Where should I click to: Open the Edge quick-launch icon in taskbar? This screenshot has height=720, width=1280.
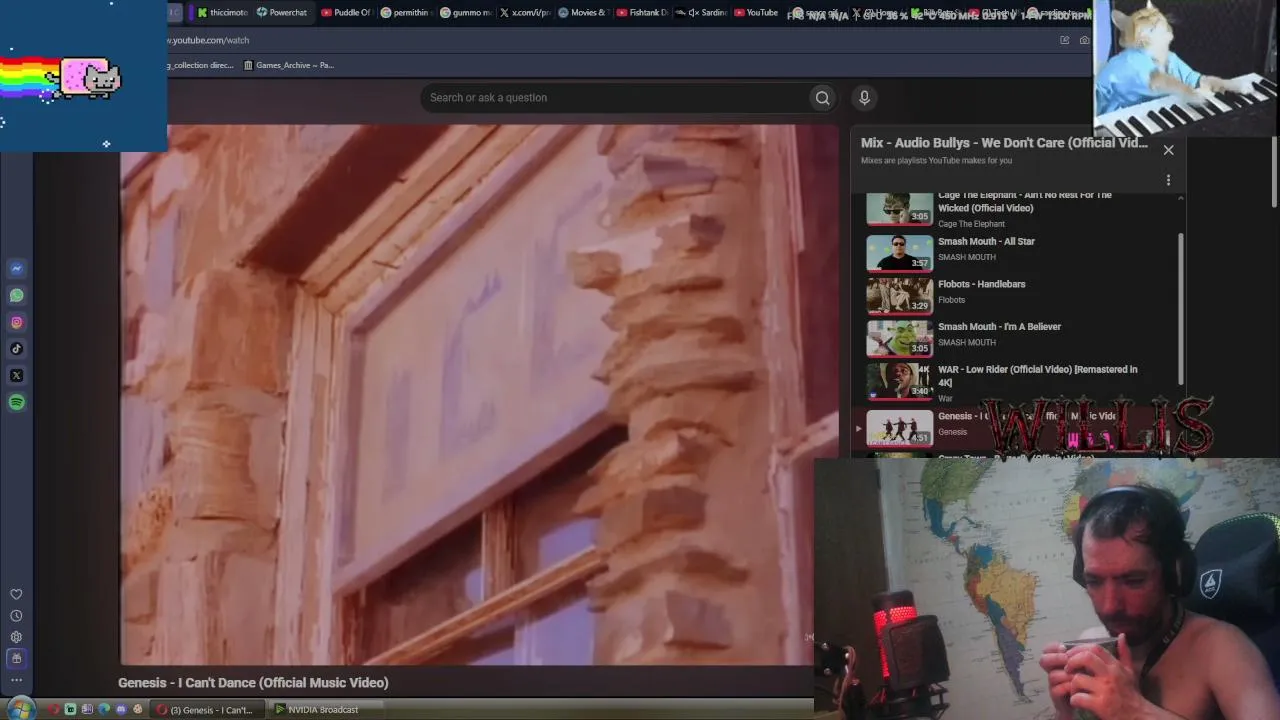pyautogui.click(x=104, y=710)
